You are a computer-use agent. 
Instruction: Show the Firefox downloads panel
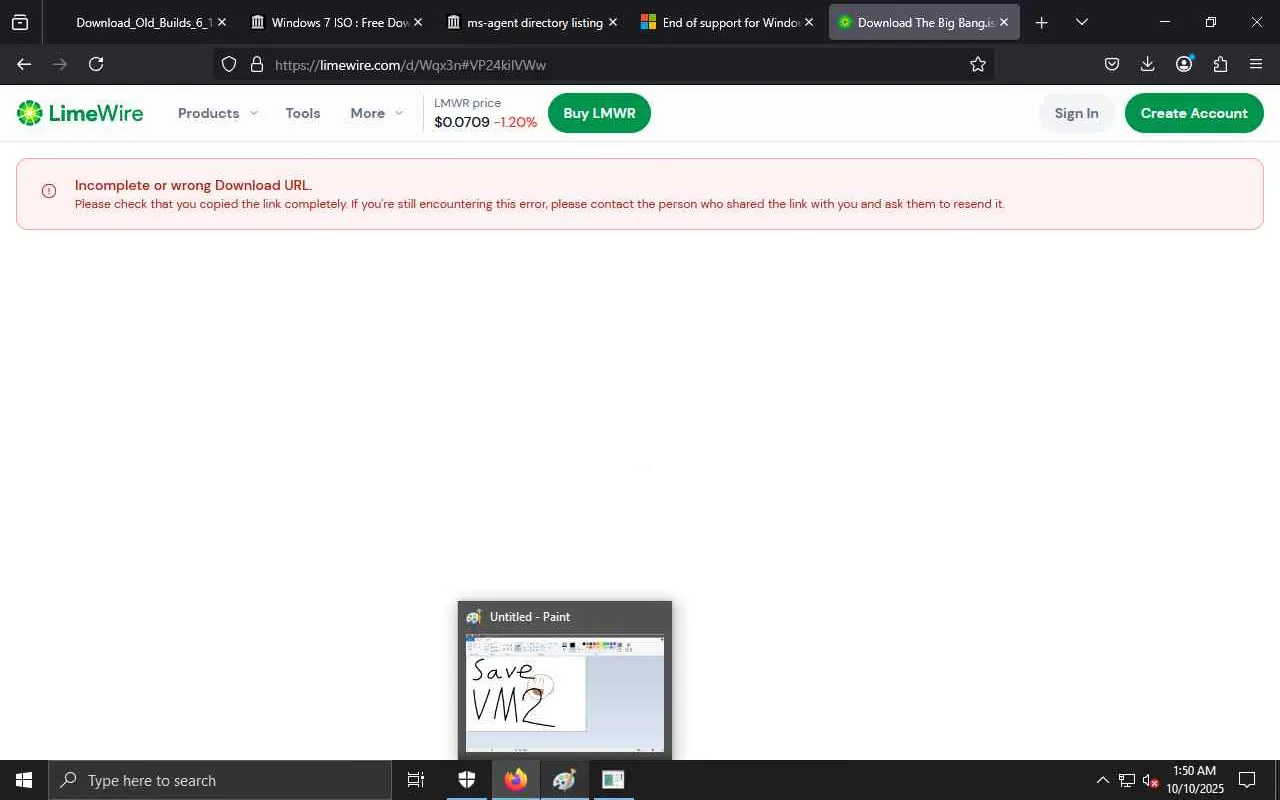(1148, 64)
